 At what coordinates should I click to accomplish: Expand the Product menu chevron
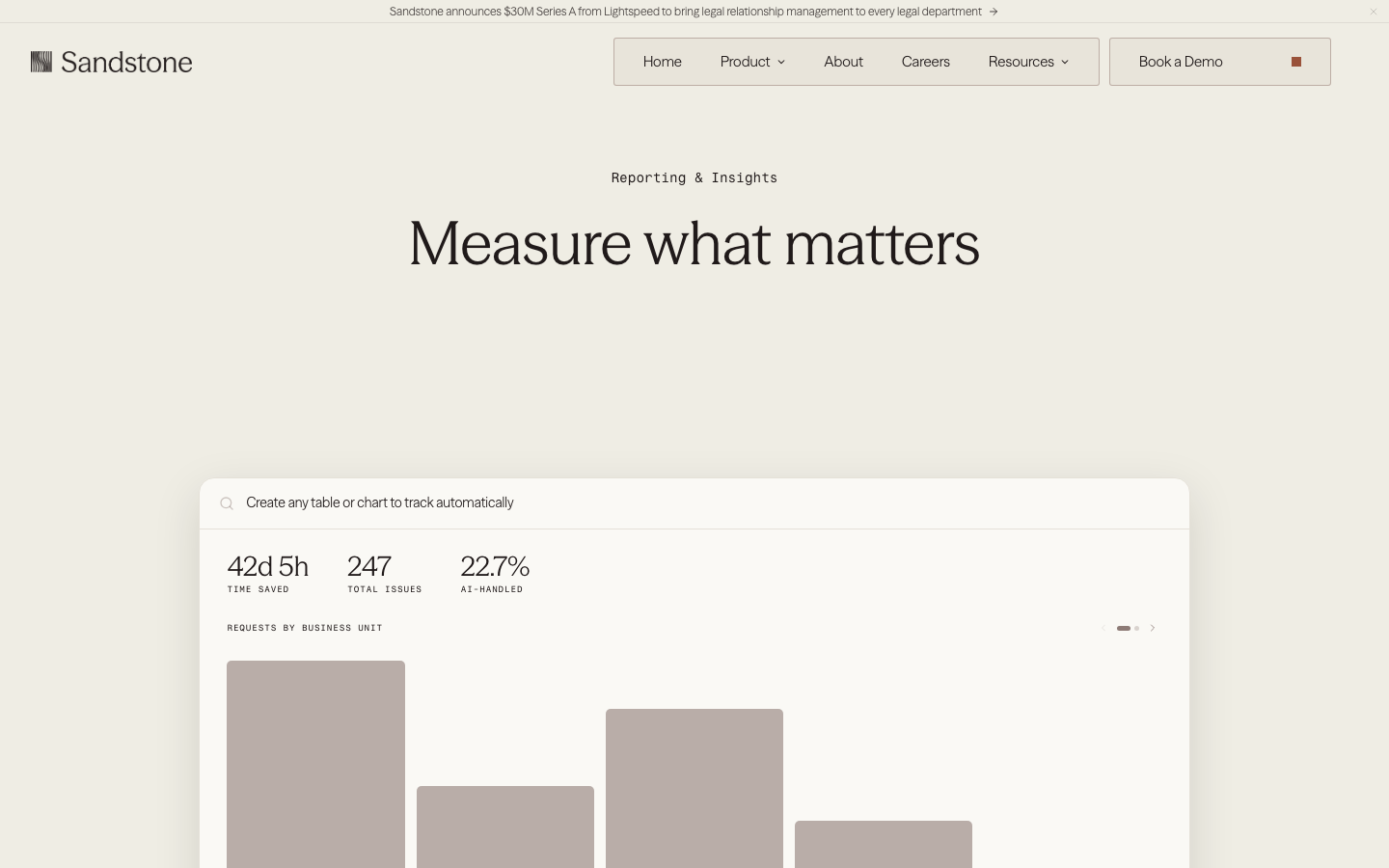[781, 62]
